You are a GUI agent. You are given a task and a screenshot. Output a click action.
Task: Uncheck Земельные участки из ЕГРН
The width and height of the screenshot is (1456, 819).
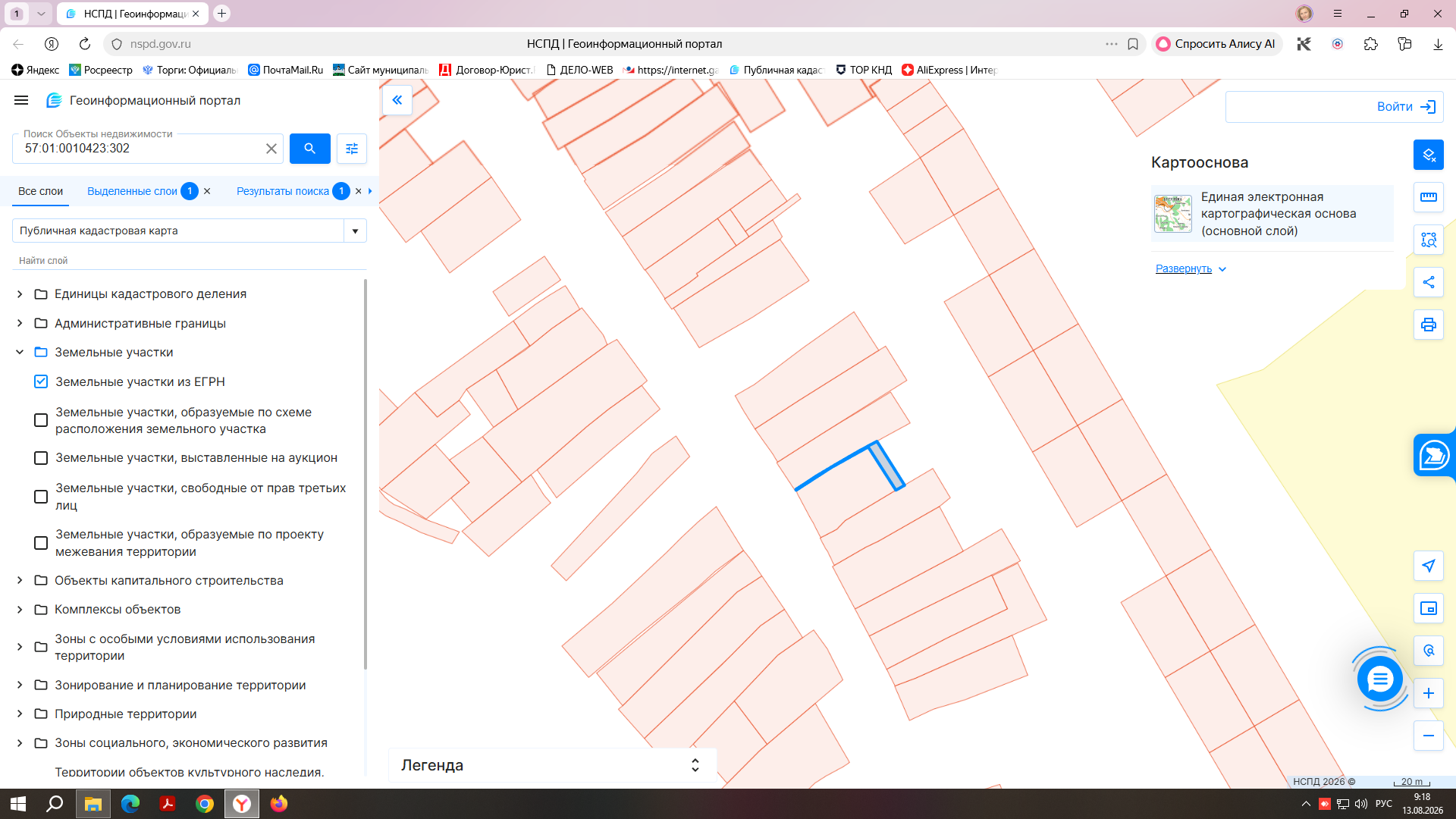(41, 381)
